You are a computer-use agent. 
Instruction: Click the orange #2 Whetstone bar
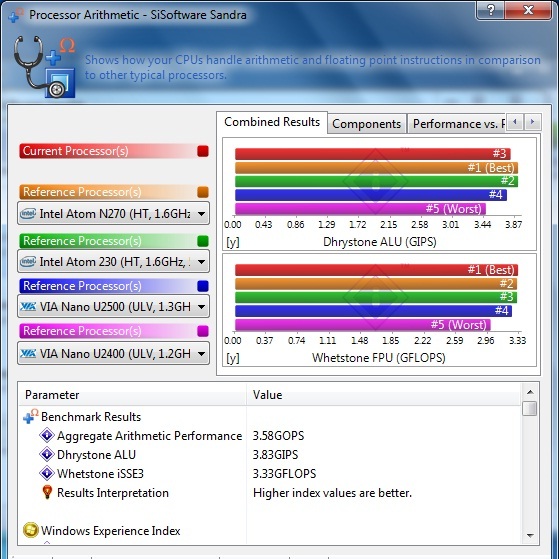click(x=376, y=284)
